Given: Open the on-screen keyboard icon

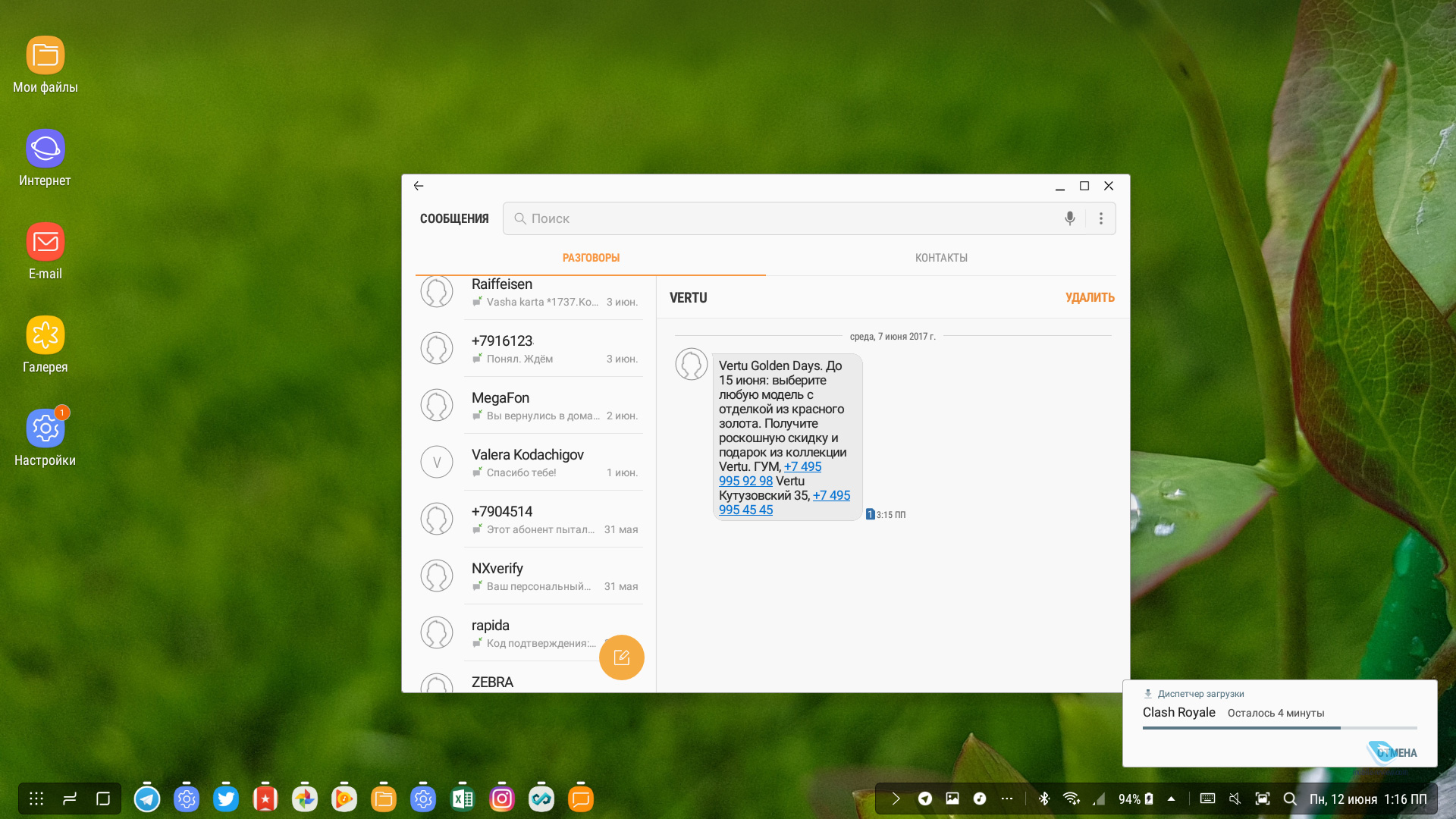Looking at the screenshot, I should pyautogui.click(x=1208, y=799).
